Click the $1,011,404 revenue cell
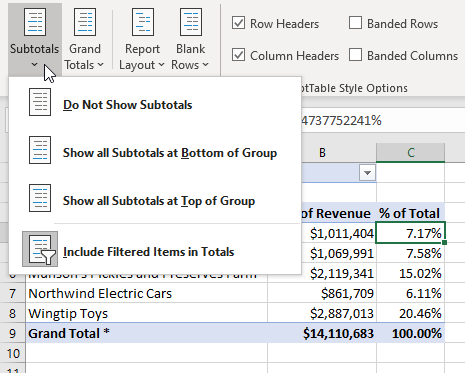 tap(339, 233)
